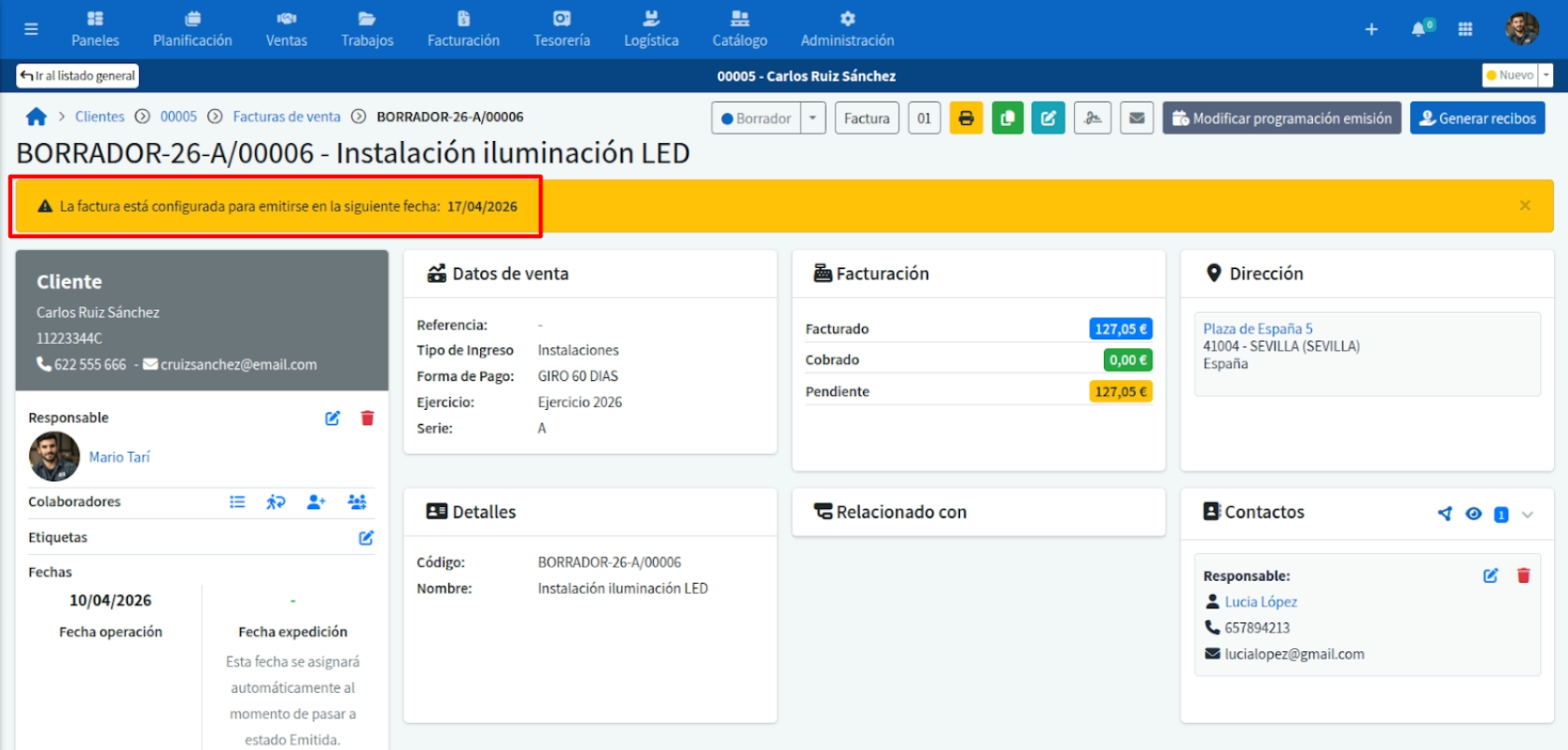1568x750 pixels.
Task: Click the add collaborator person-plus icon
Action: point(316,502)
